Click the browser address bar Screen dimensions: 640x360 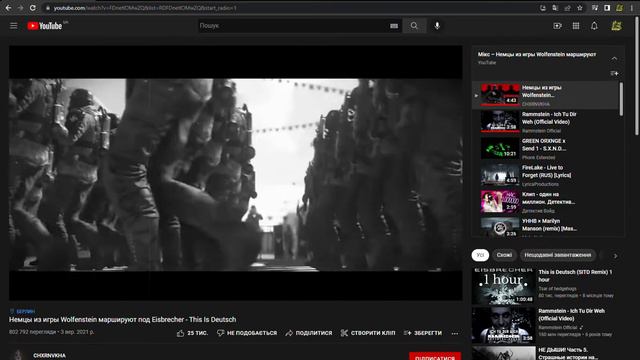(286, 8)
